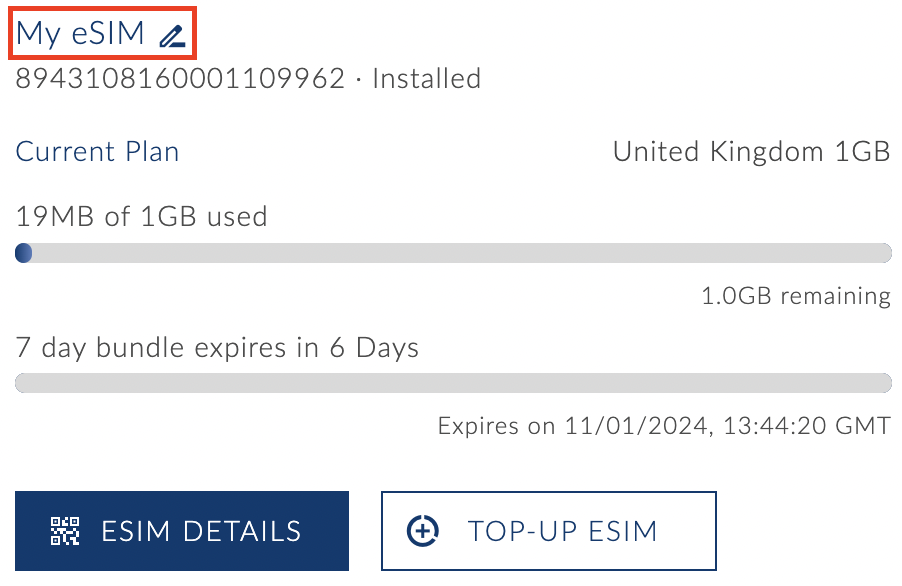Open the Current Plan link

(x=96, y=151)
